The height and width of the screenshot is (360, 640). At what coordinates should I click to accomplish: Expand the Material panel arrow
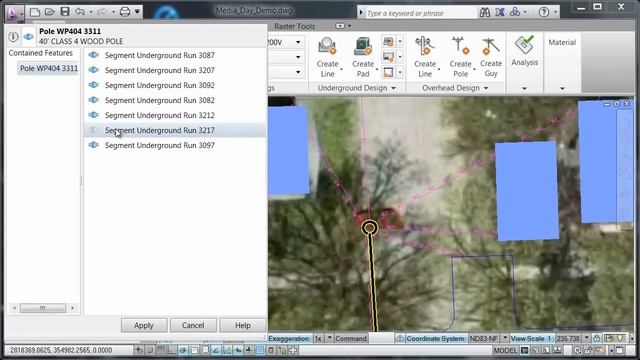(562, 88)
